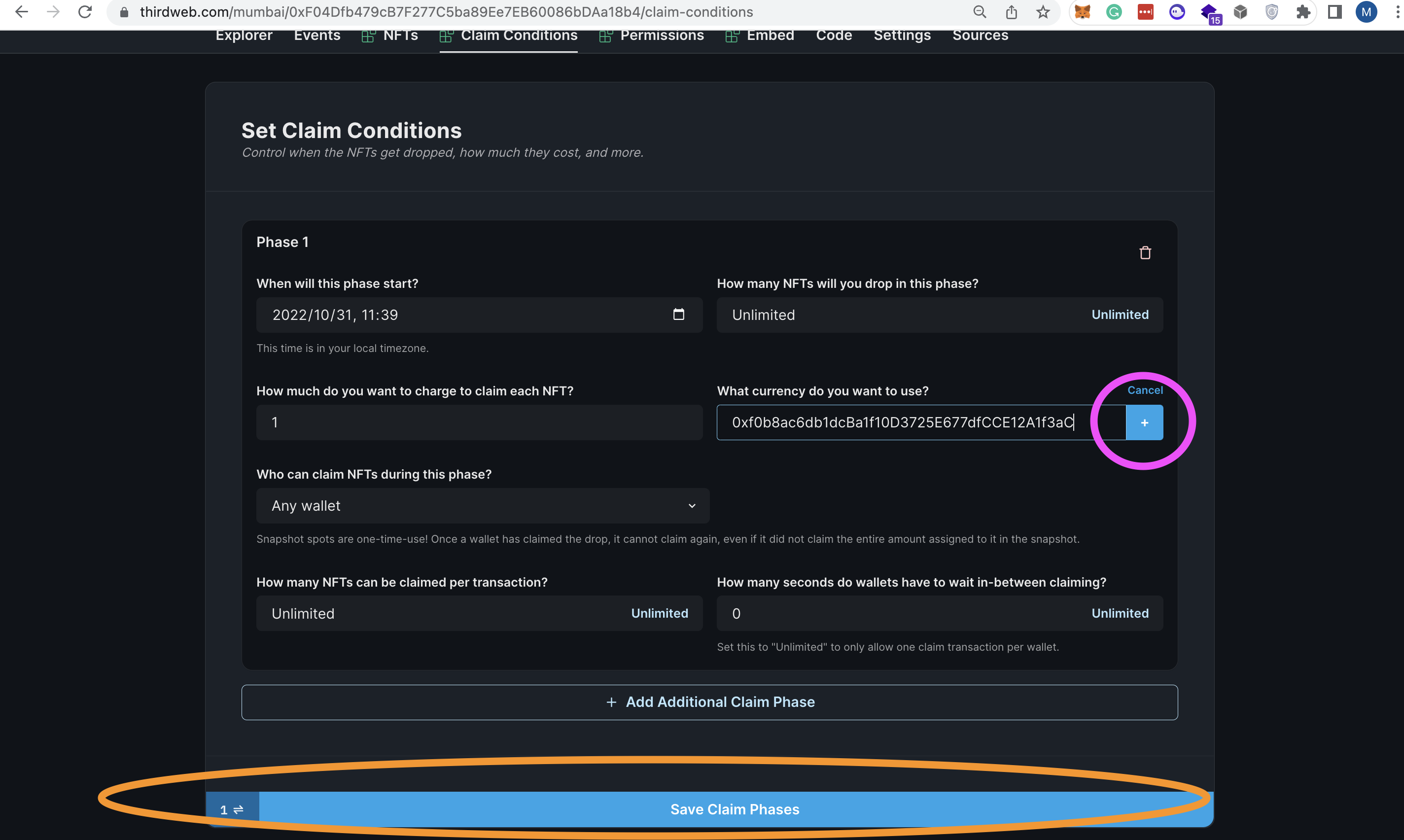Screen dimensions: 1404x840
Task: Click Save Claim Phases button
Action: [x=735, y=809]
